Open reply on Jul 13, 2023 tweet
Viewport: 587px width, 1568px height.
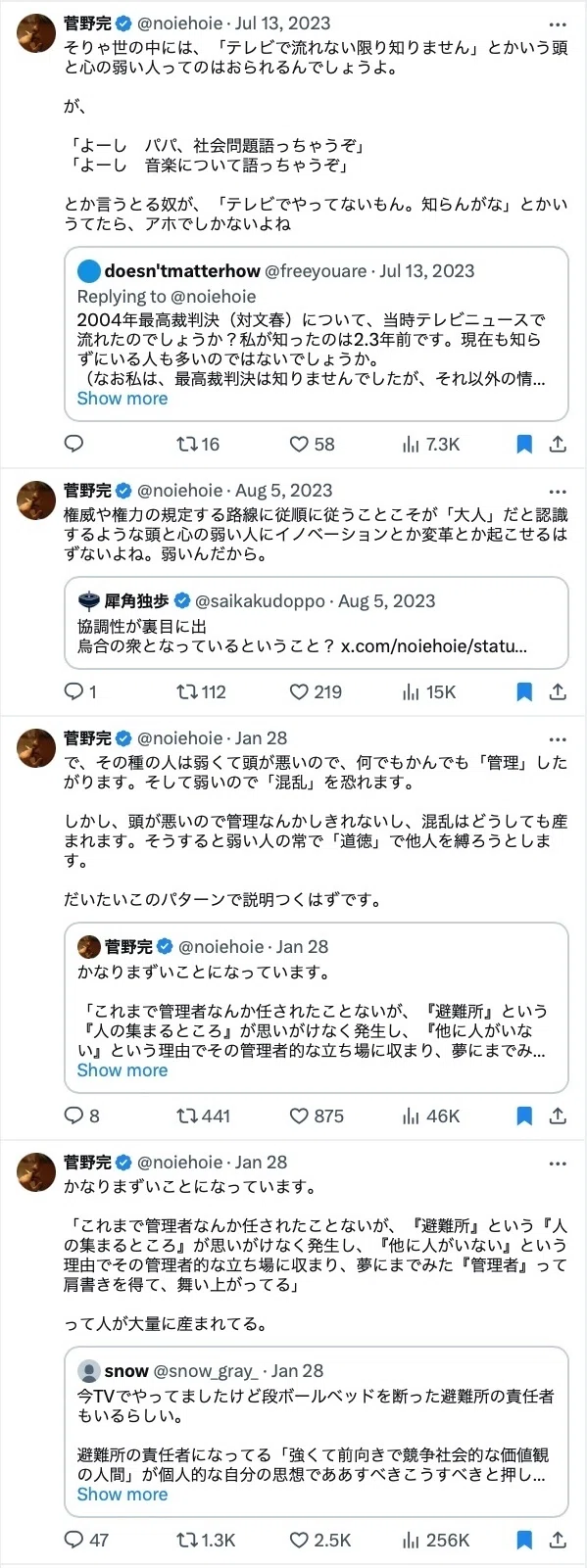click(x=73, y=444)
